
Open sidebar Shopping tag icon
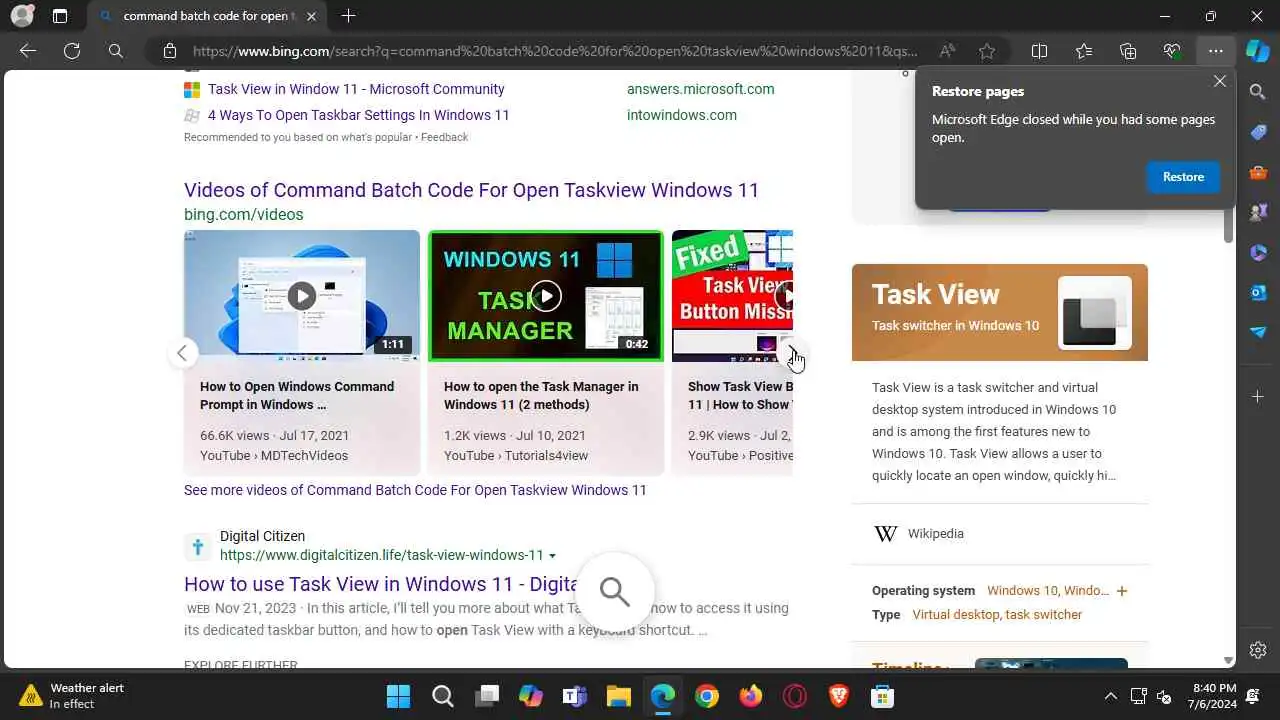(1258, 132)
